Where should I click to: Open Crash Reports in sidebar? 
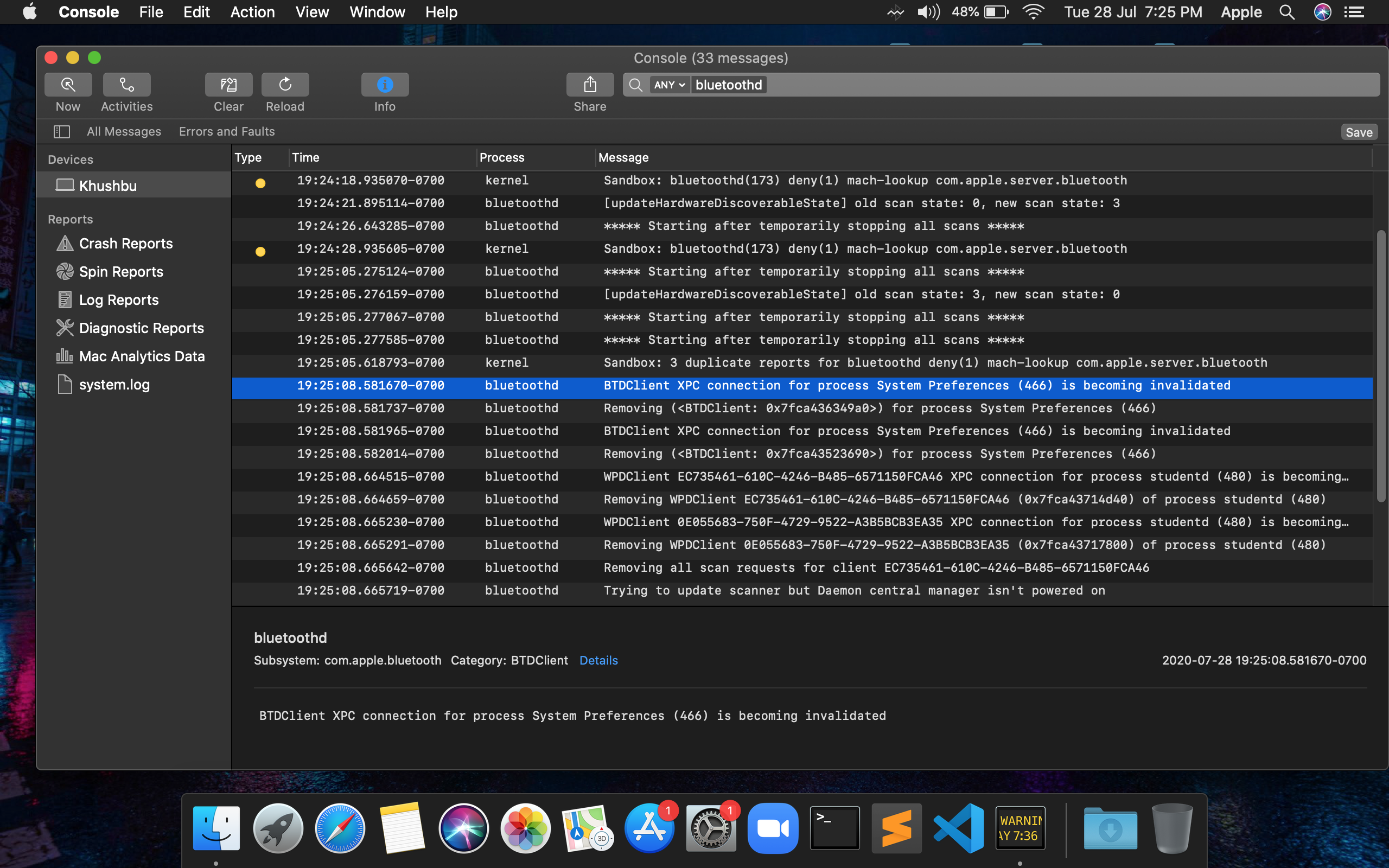(125, 244)
